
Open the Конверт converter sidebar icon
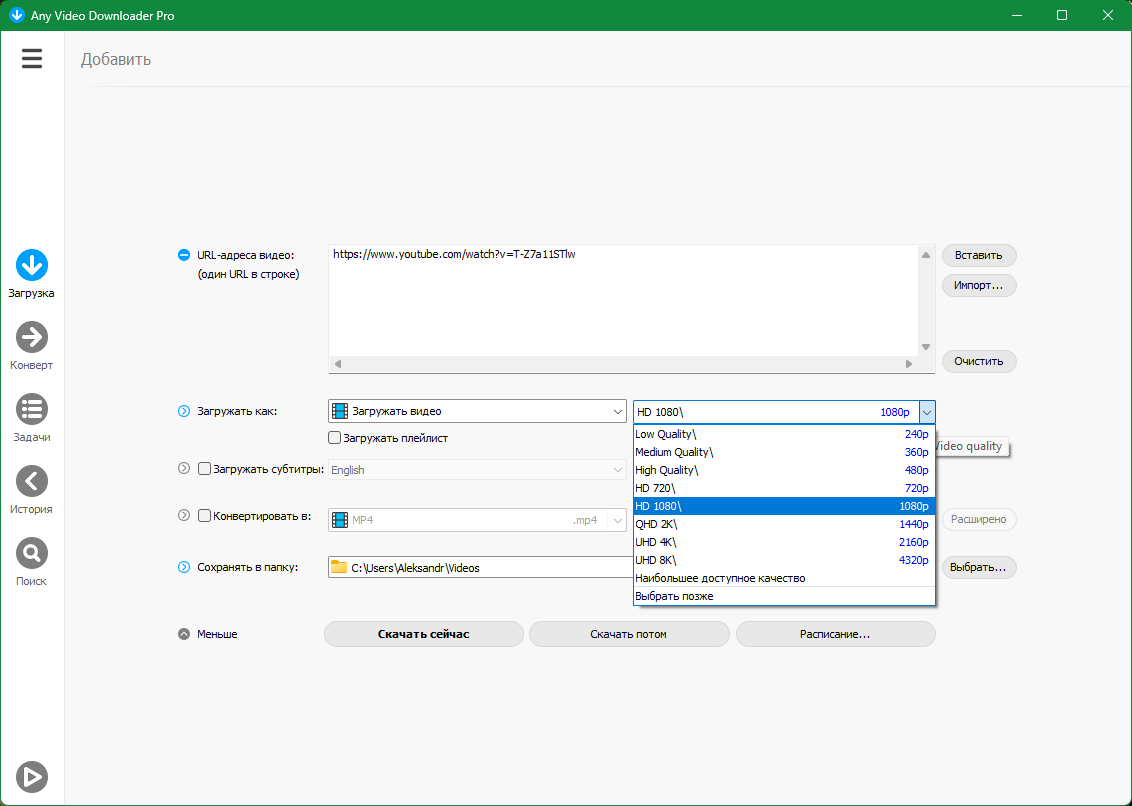point(32,337)
